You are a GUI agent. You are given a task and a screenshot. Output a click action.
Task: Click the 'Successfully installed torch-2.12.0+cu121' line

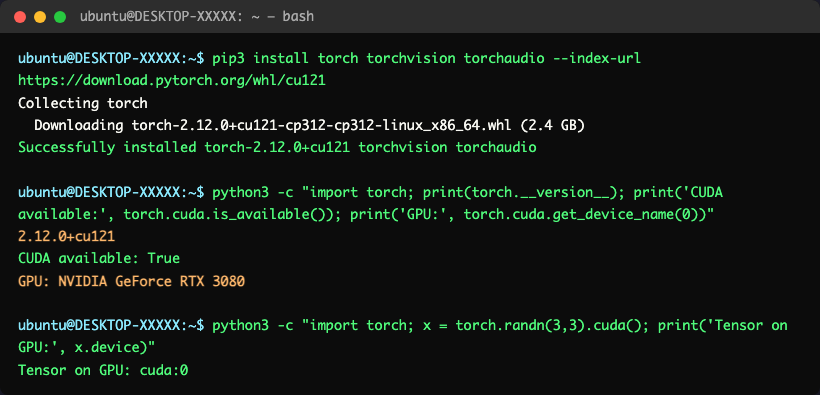[277, 148]
